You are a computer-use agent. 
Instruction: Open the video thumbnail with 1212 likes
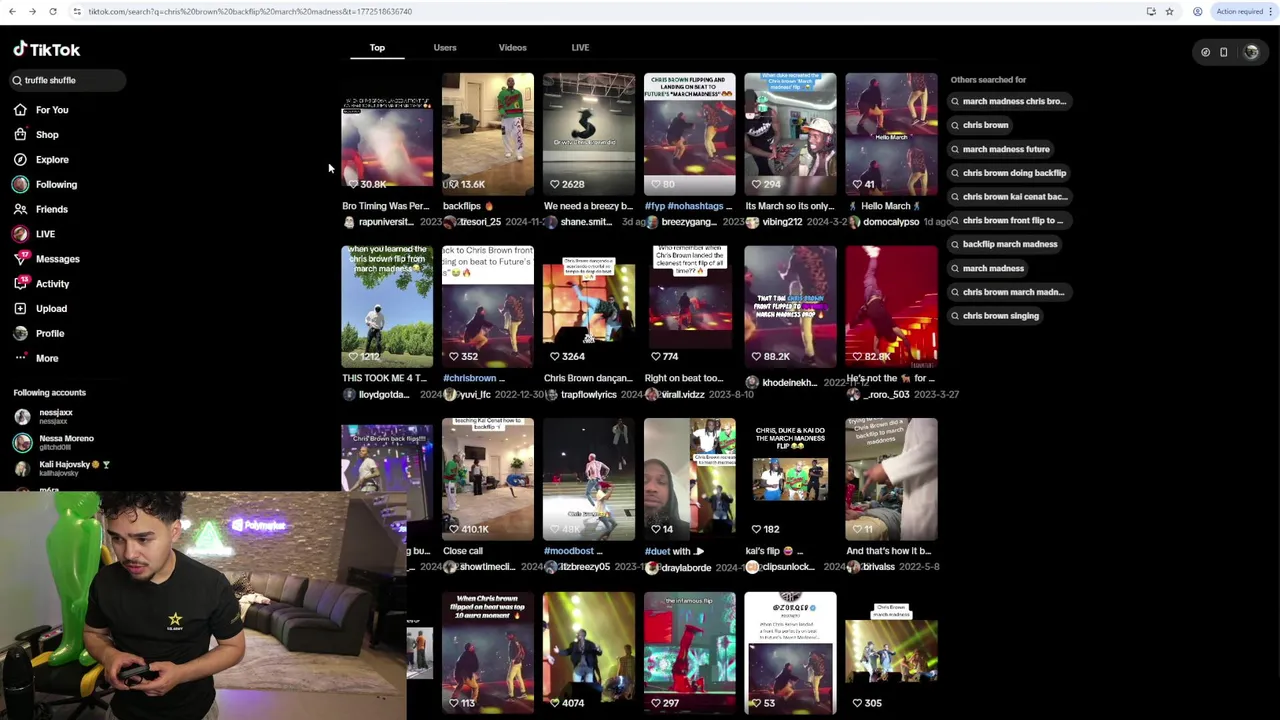[x=386, y=307]
